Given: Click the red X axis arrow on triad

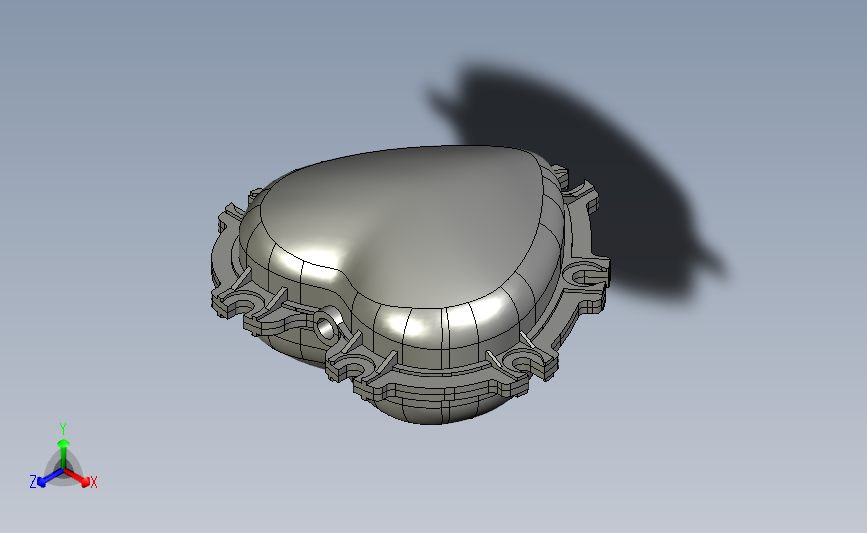Looking at the screenshot, I should 76,477.
